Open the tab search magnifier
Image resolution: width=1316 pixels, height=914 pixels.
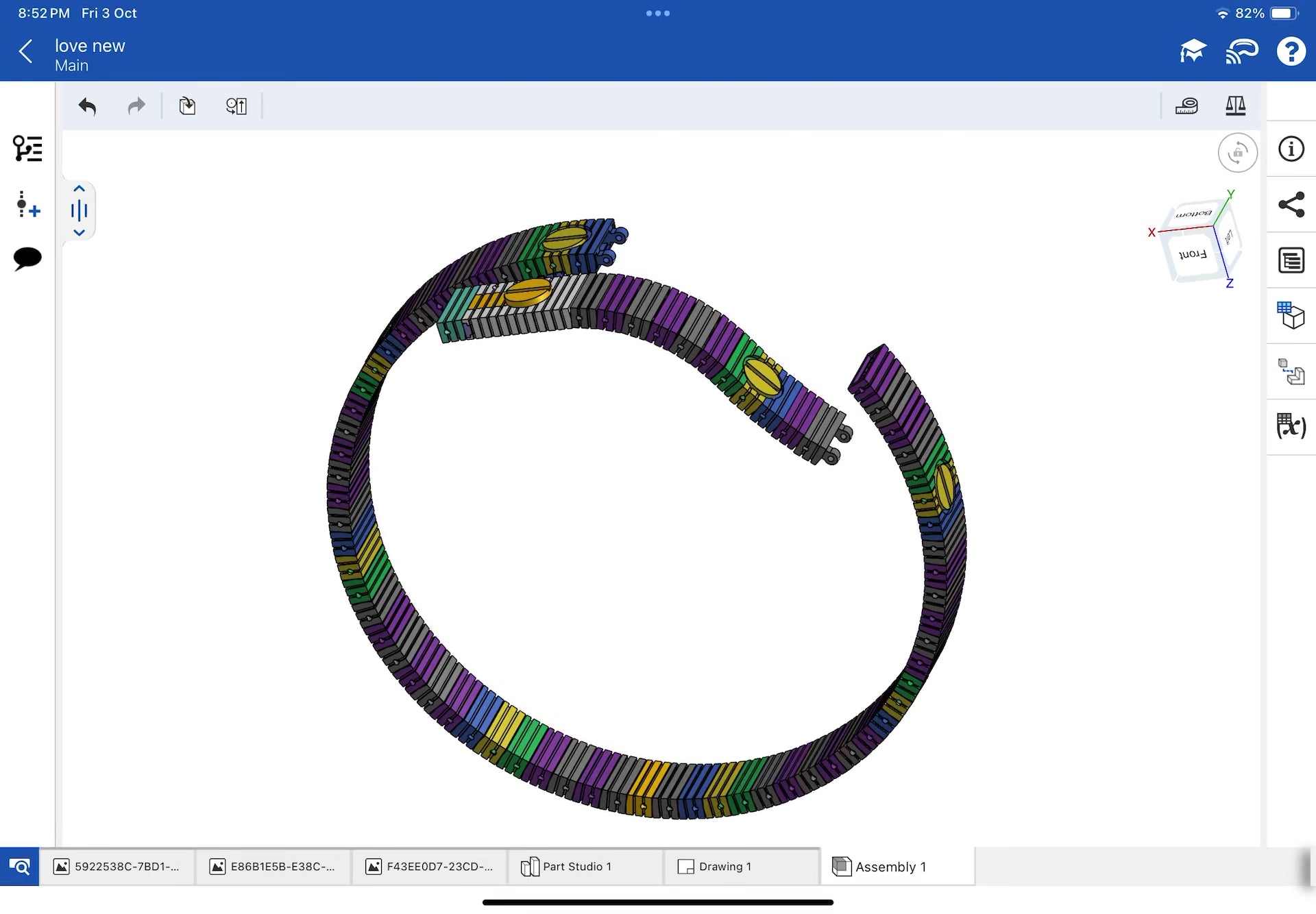pos(19,867)
